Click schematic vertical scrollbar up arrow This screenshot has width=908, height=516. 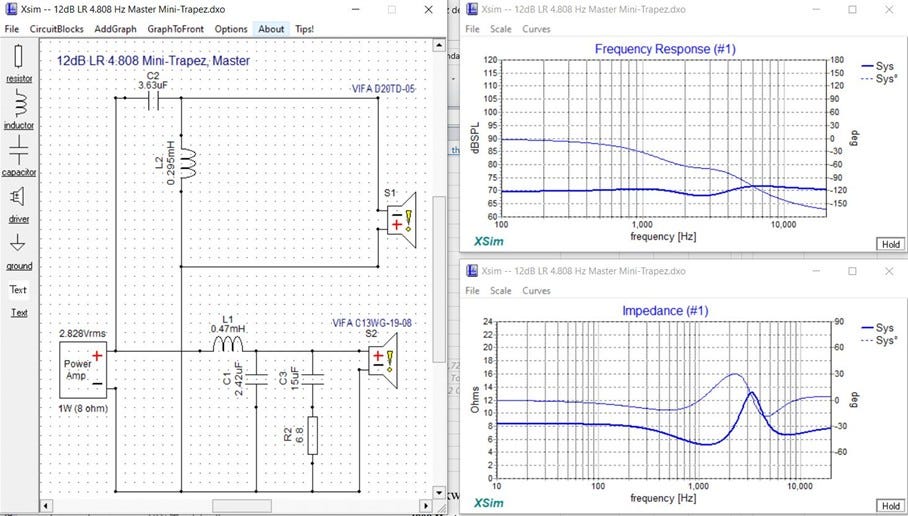439,46
